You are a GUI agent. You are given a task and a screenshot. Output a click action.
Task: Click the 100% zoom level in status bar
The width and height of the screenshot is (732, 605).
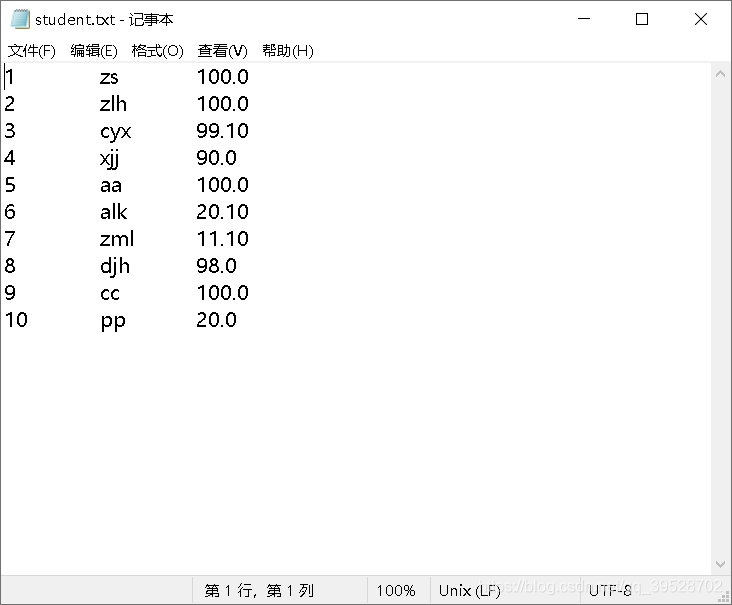396,591
